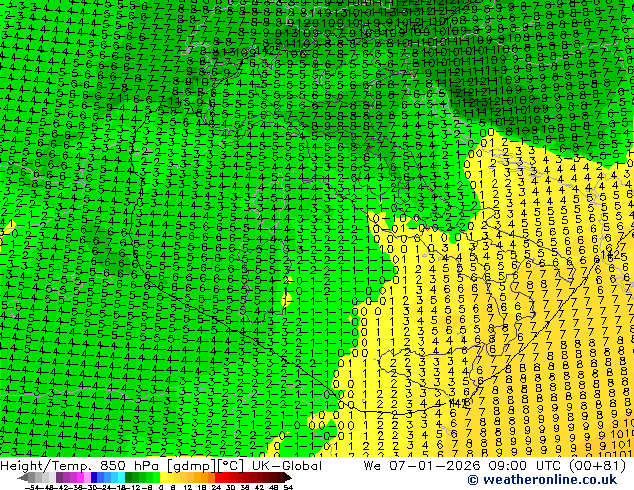Viewport: 634px width, 490px height.
Task: Click the '[gdmp]' unit label
Action: 192,466
